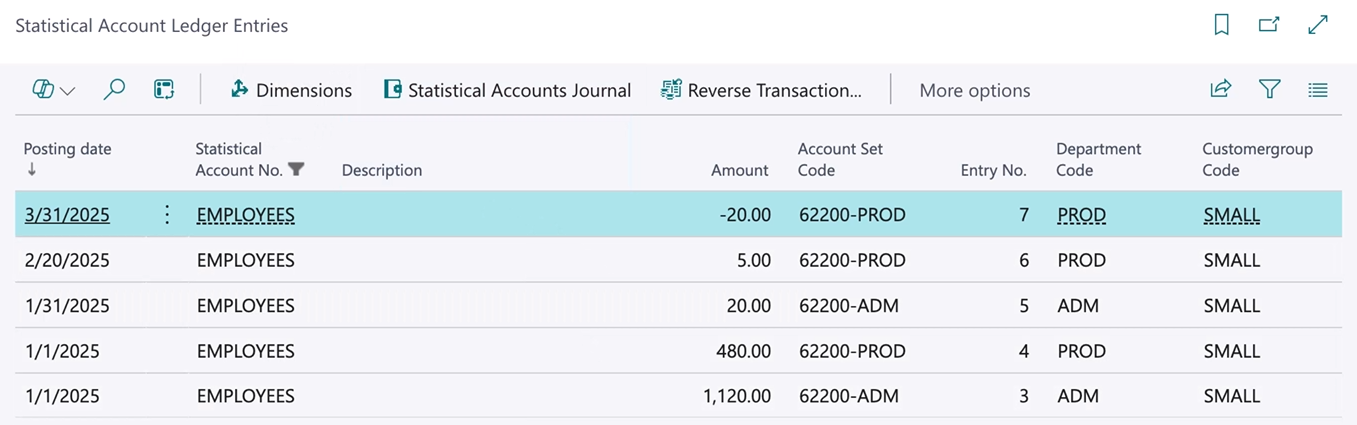Click the Department Code column header
The height and width of the screenshot is (425, 1357).
tap(1098, 159)
